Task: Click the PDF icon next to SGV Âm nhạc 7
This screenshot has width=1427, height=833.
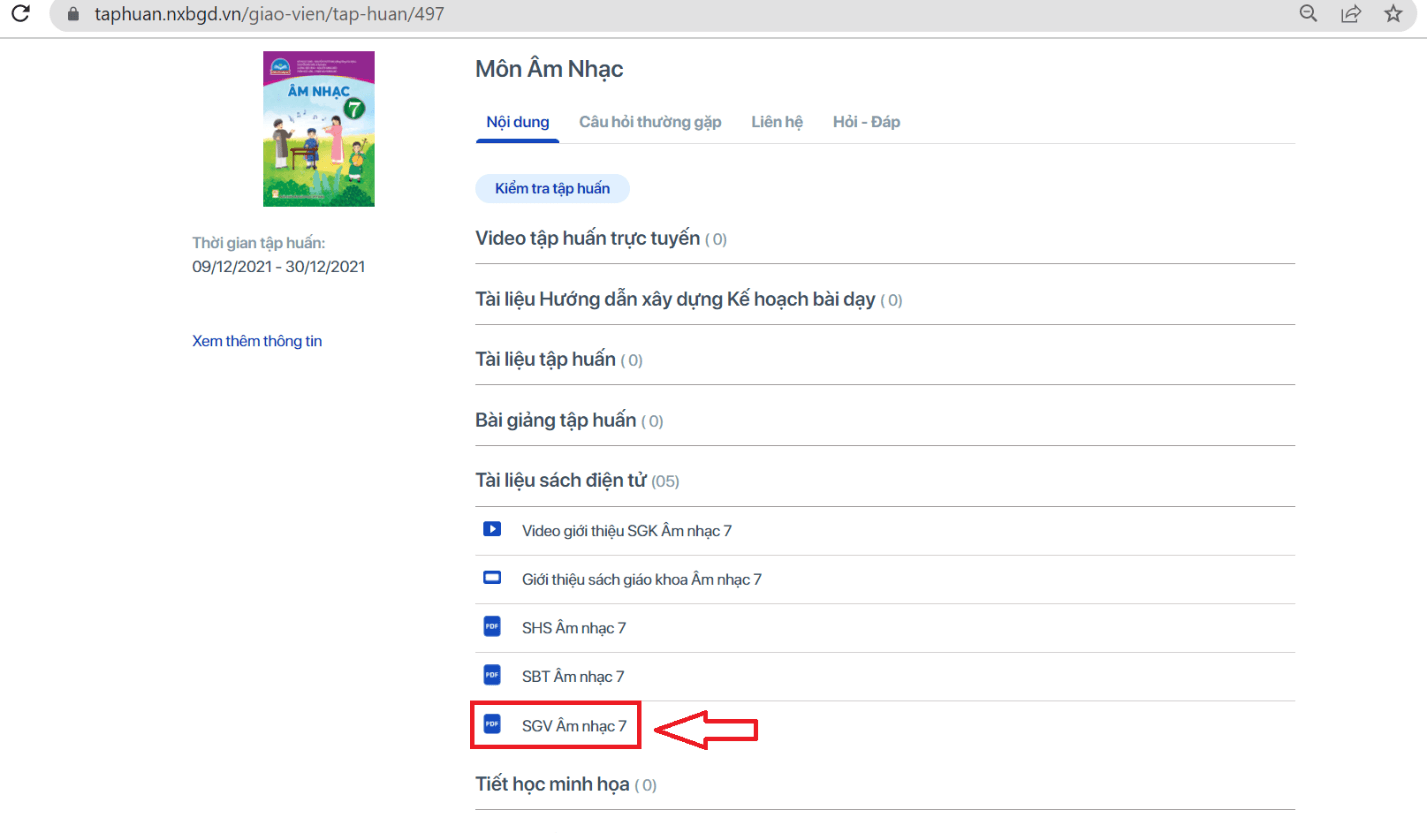Action: coord(491,724)
